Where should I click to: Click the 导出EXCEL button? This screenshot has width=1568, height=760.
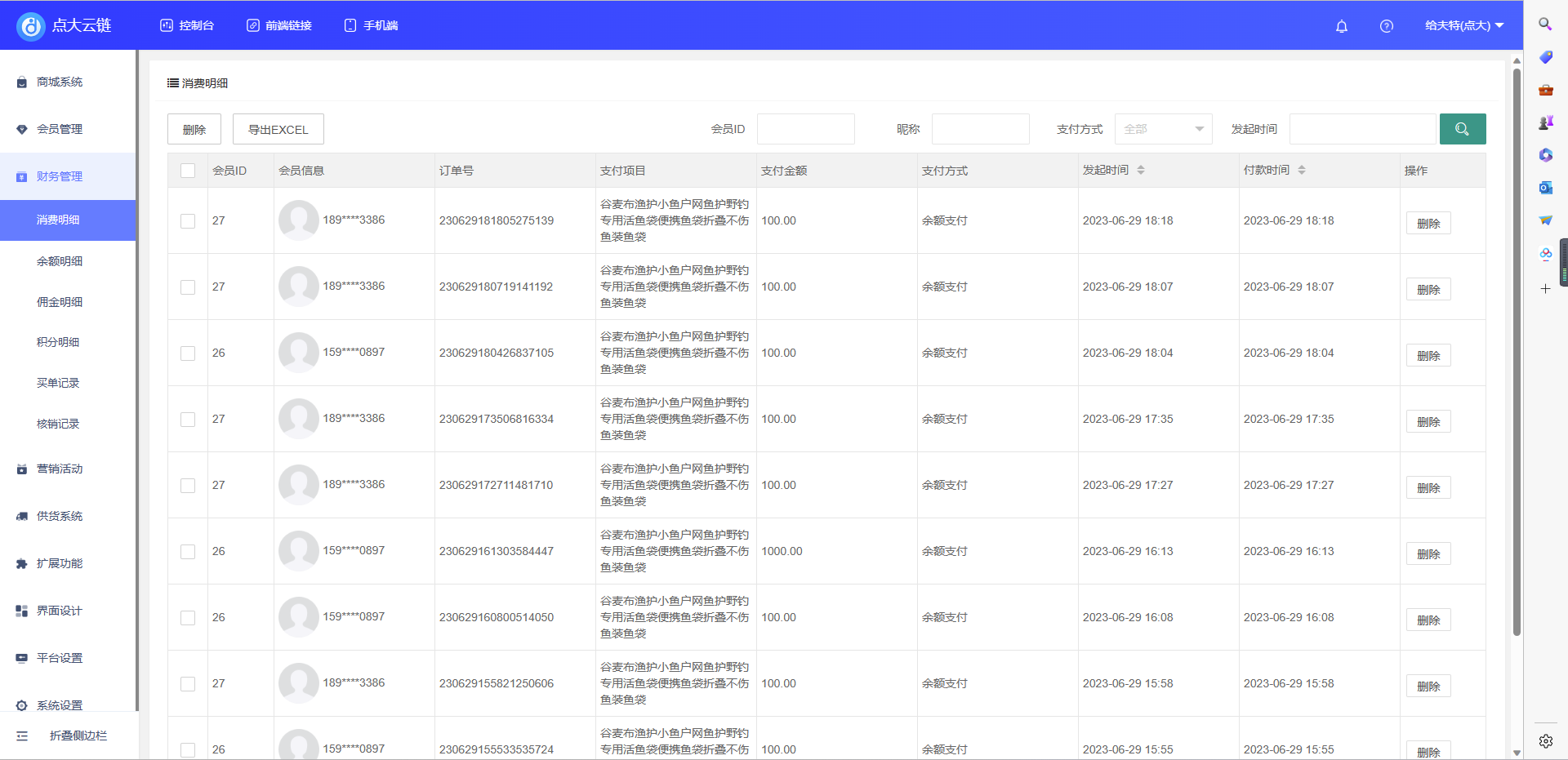point(278,128)
